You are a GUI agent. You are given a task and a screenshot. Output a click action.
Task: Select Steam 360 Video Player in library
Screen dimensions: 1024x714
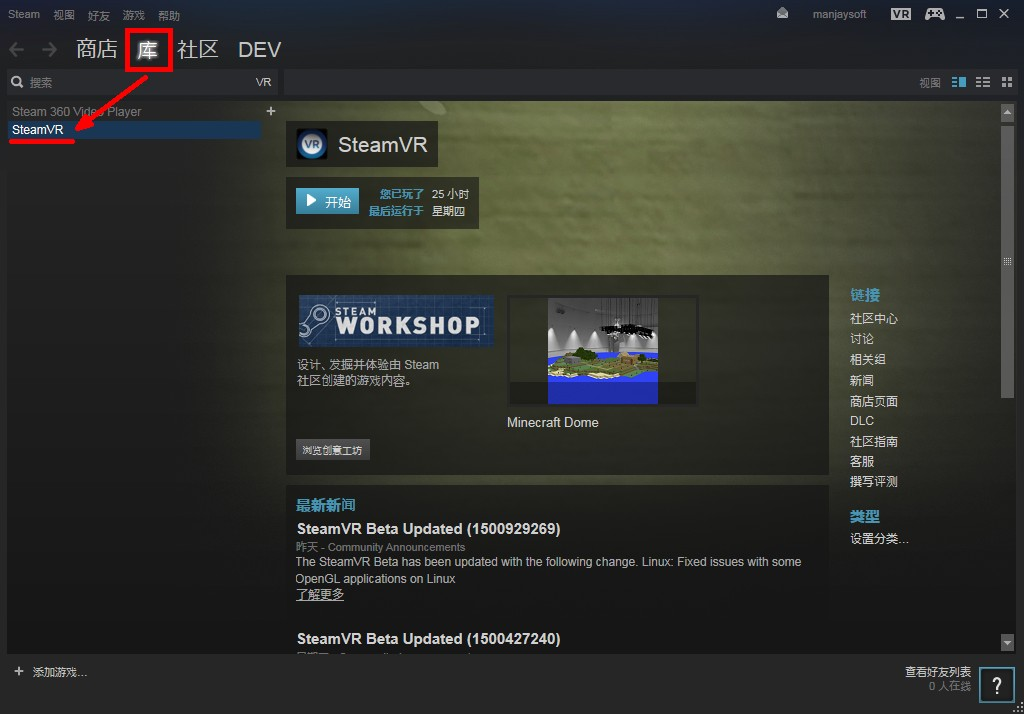(76, 112)
